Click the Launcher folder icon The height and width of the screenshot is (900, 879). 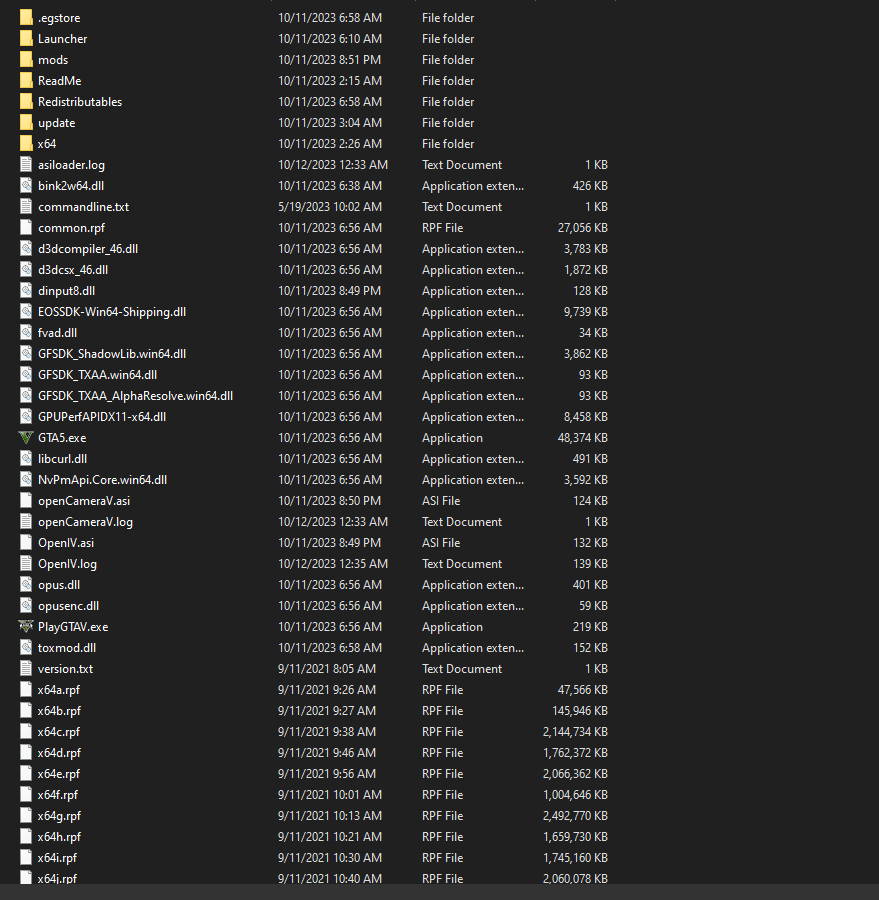[x=26, y=39]
